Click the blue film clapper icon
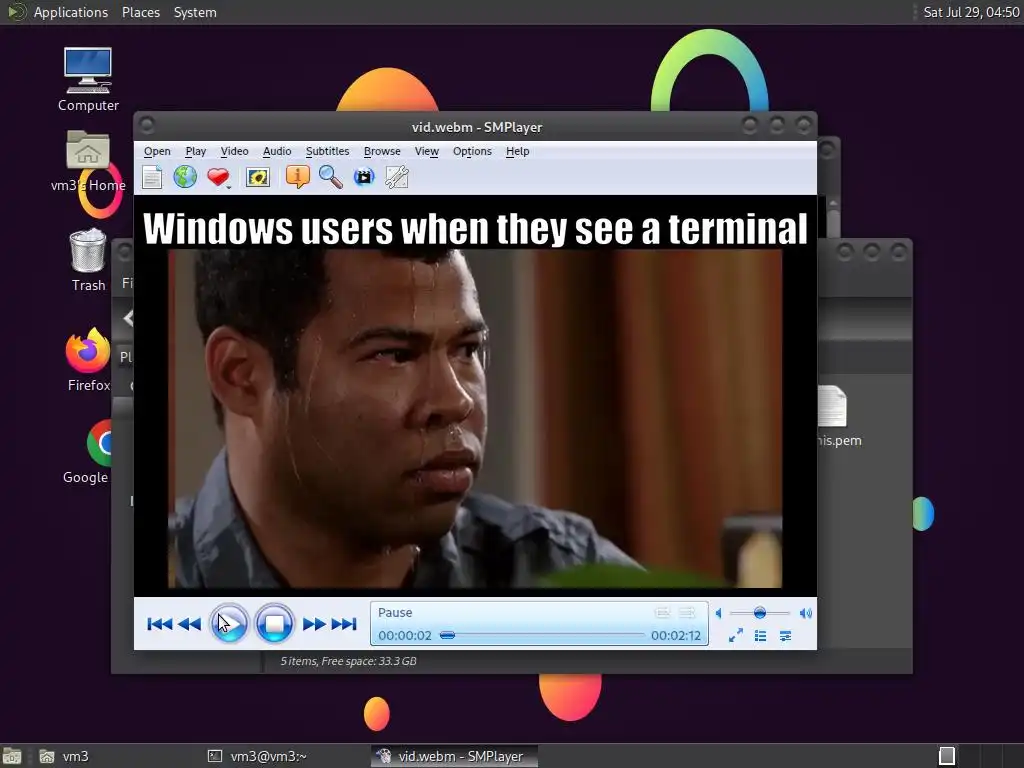Viewport: 1024px width, 768px height. click(364, 177)
